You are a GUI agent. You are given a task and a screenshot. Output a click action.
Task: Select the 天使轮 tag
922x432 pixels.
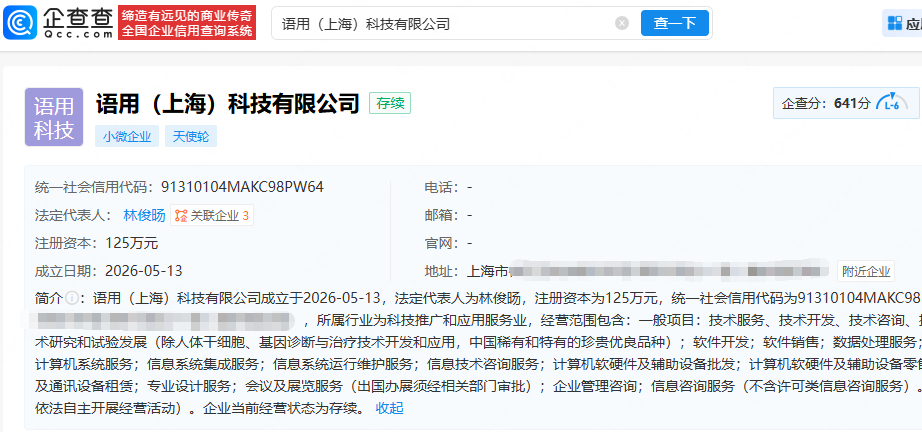pos(191,136)
